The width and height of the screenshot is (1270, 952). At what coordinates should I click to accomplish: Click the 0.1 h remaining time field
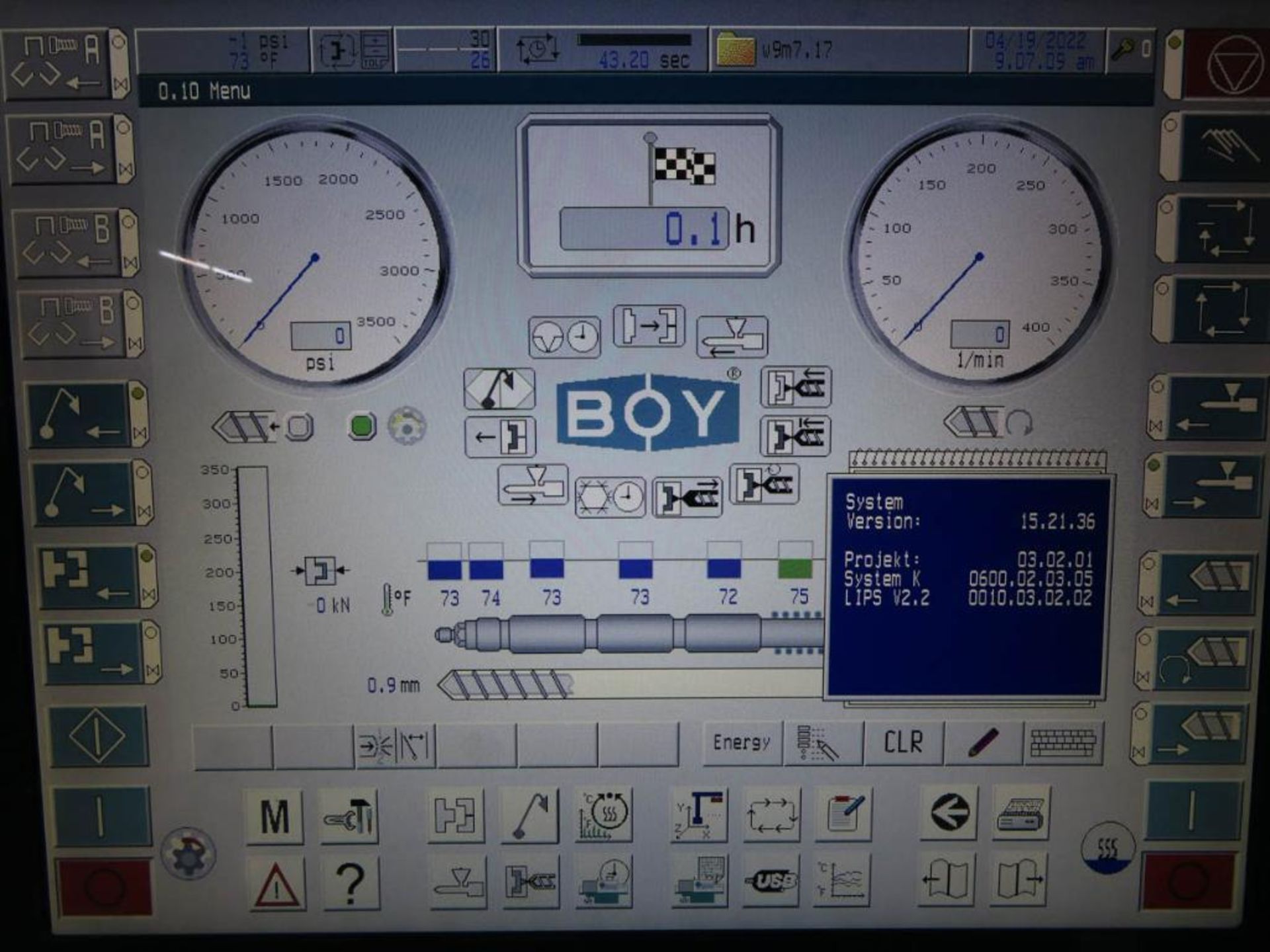[x=644, y=229]
